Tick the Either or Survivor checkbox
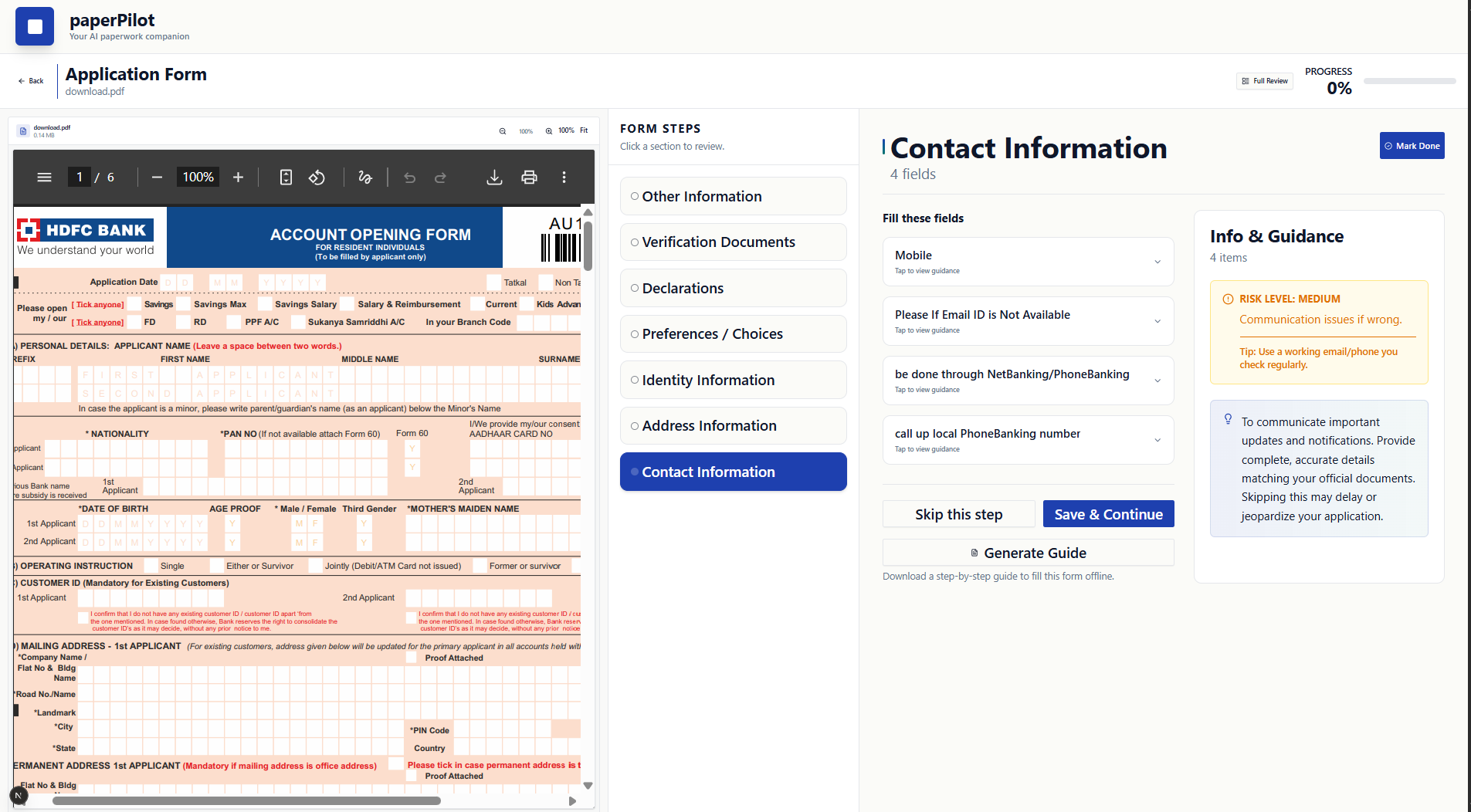Image resolution: width=1471 pixels, height=812 pixels. (x=217, y=566)
